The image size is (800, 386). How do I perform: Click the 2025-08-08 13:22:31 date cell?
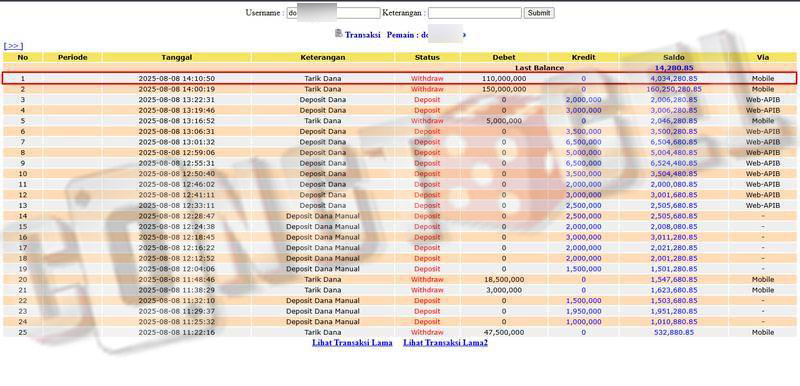[x=177, y=100]
